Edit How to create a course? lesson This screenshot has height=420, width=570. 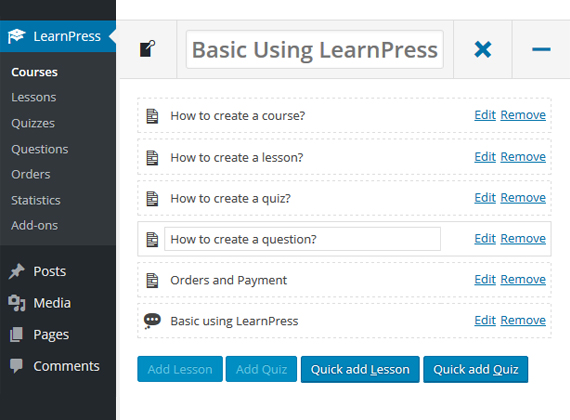(485, 115)
